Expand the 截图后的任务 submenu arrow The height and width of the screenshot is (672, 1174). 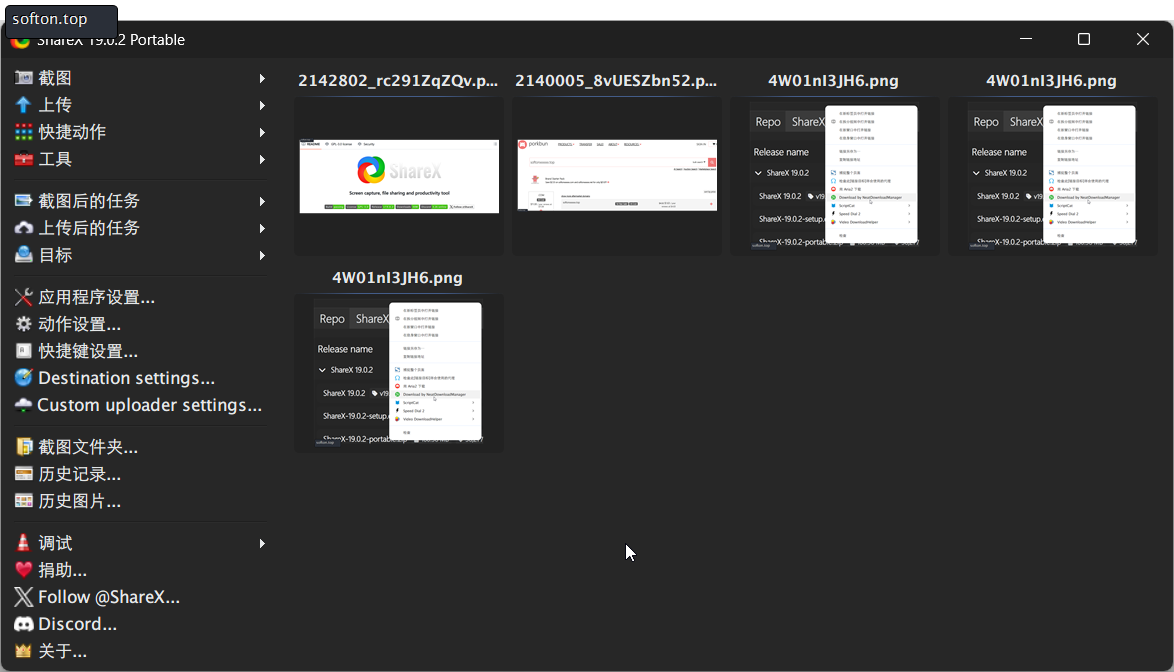pos(262,201)
